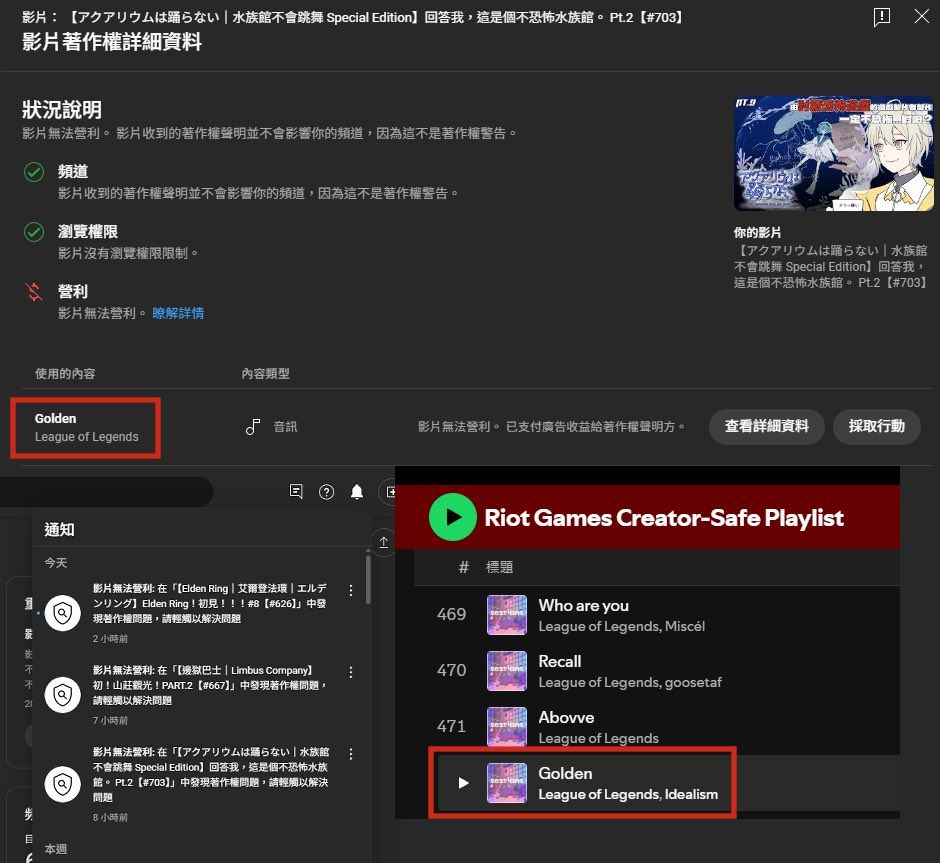Click League of Legends under the Golden claim
Viewport: 940px width, 863px height.
point(86,437)
